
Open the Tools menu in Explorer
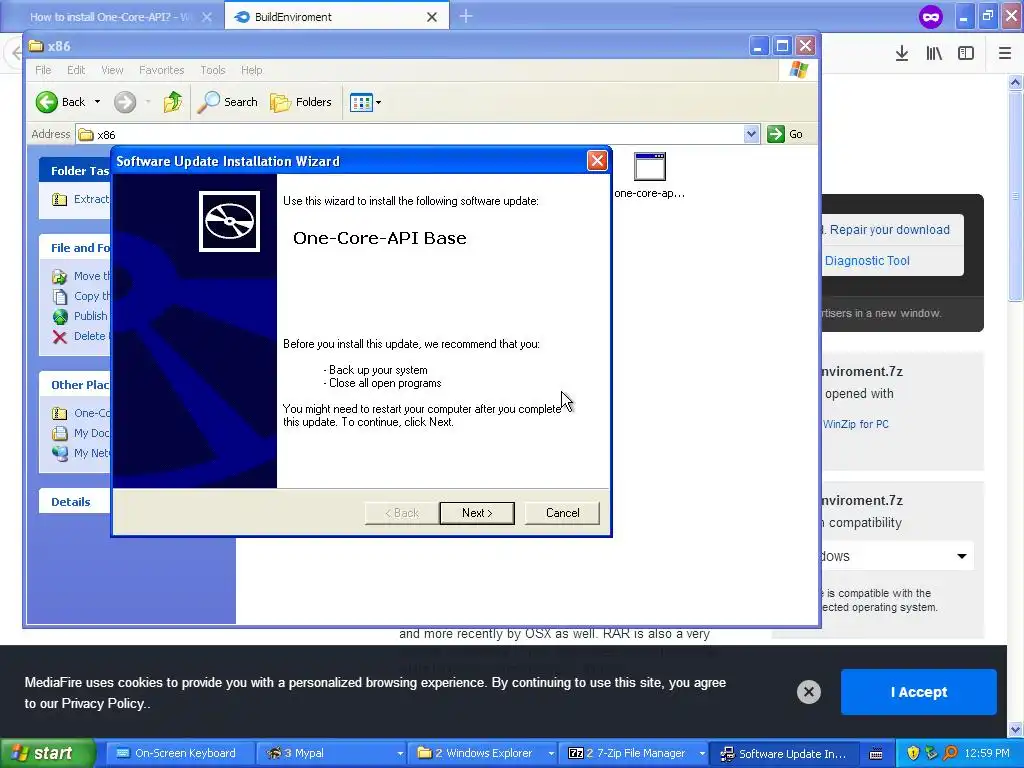(212, 70)
